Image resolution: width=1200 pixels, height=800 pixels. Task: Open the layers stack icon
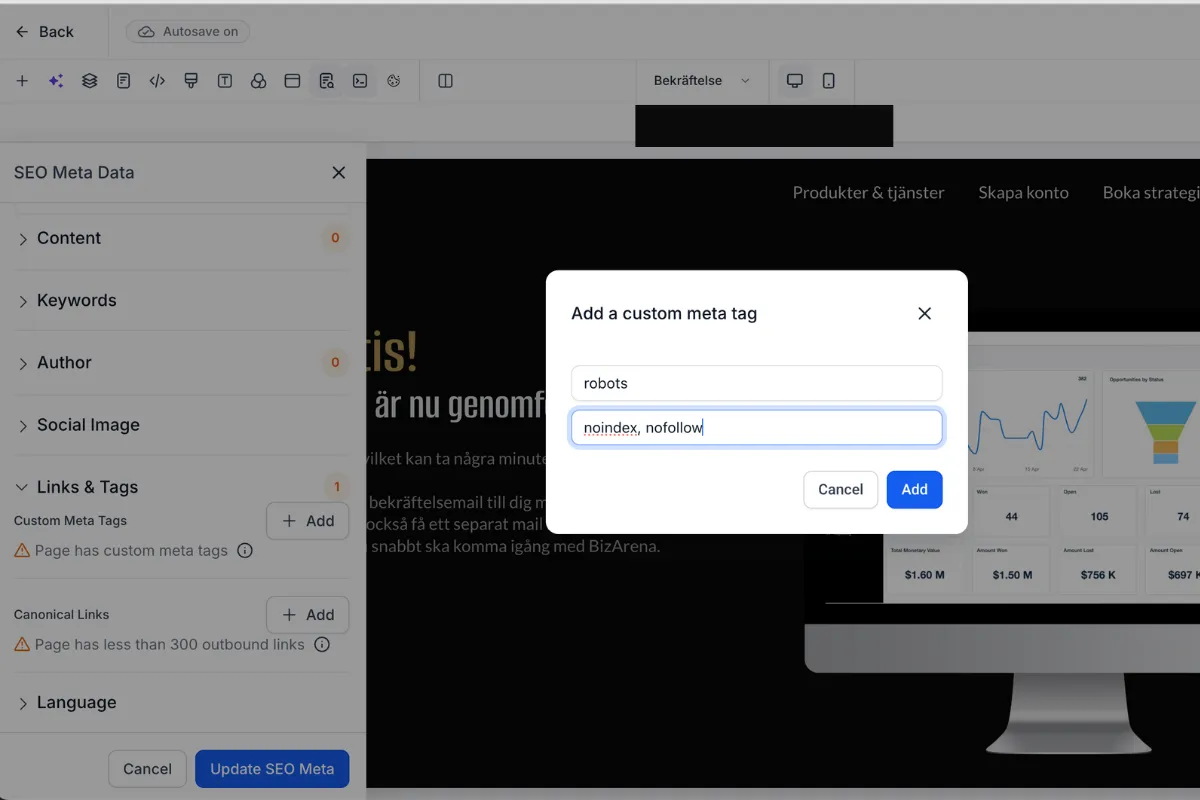pos(90,81)
